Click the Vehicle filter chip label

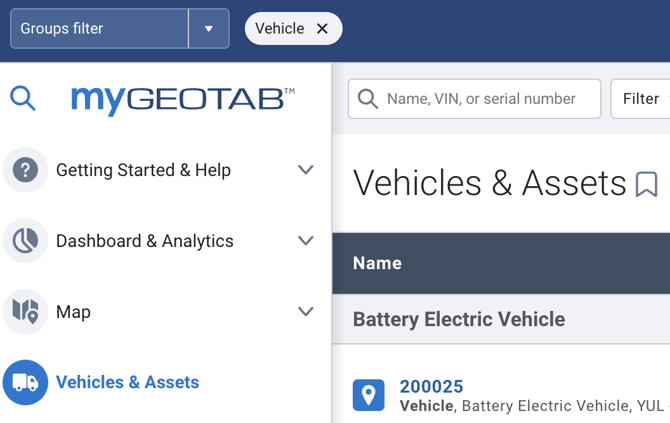click(x=280, y=29)
